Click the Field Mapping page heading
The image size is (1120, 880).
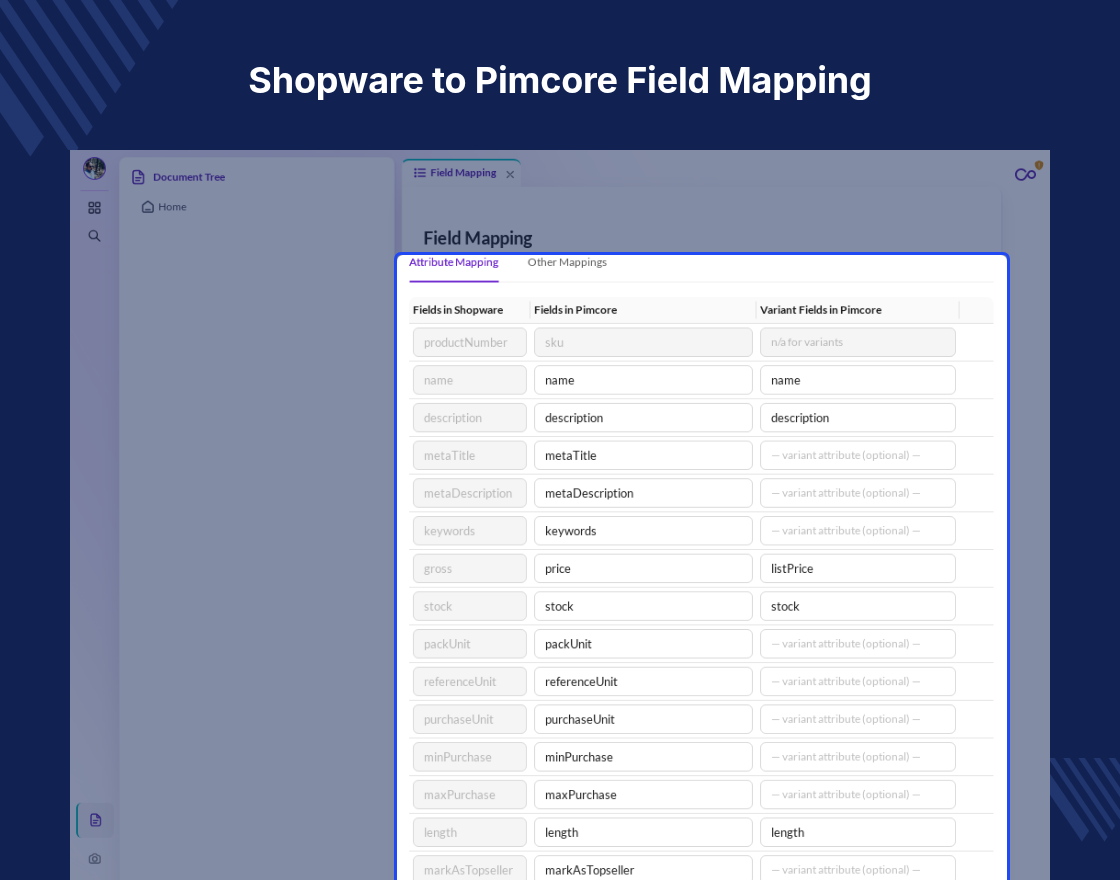click(477, 239)
